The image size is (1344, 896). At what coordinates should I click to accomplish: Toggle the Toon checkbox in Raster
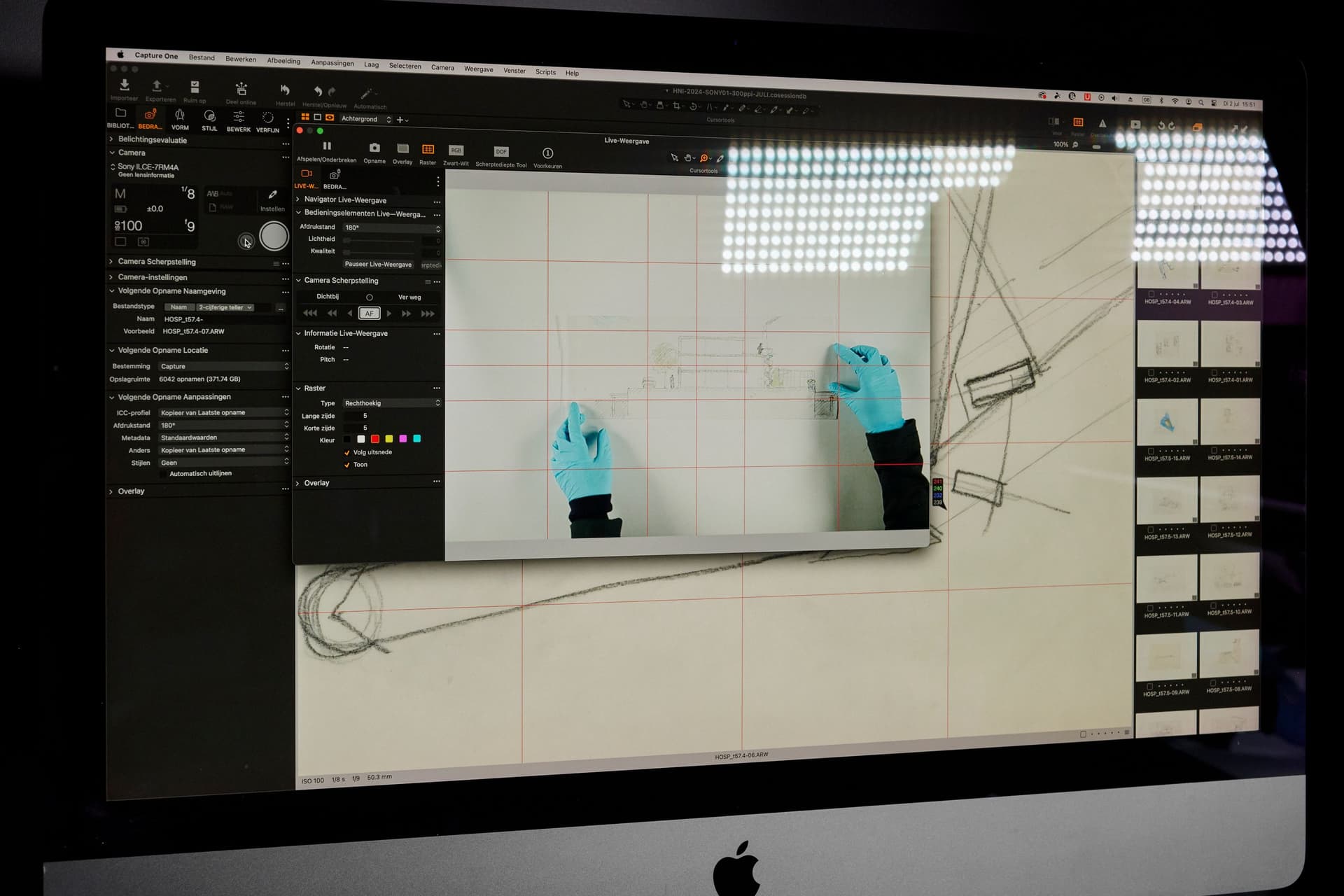click(347, 465)
